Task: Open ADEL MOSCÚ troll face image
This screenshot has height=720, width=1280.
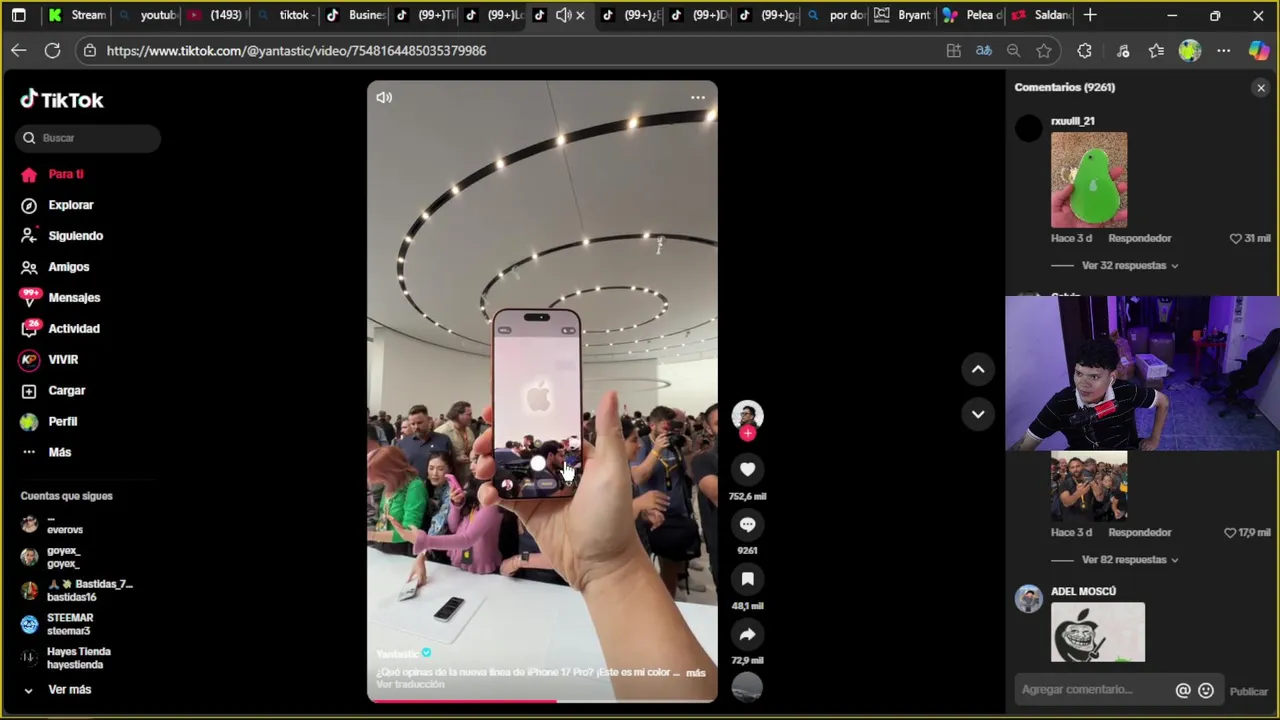Action: point(1098,632)
